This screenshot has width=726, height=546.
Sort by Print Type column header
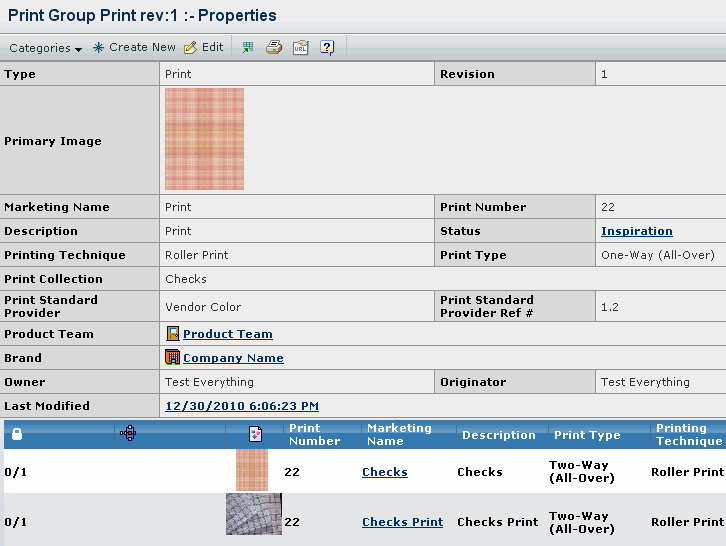[x=587, y=435]
